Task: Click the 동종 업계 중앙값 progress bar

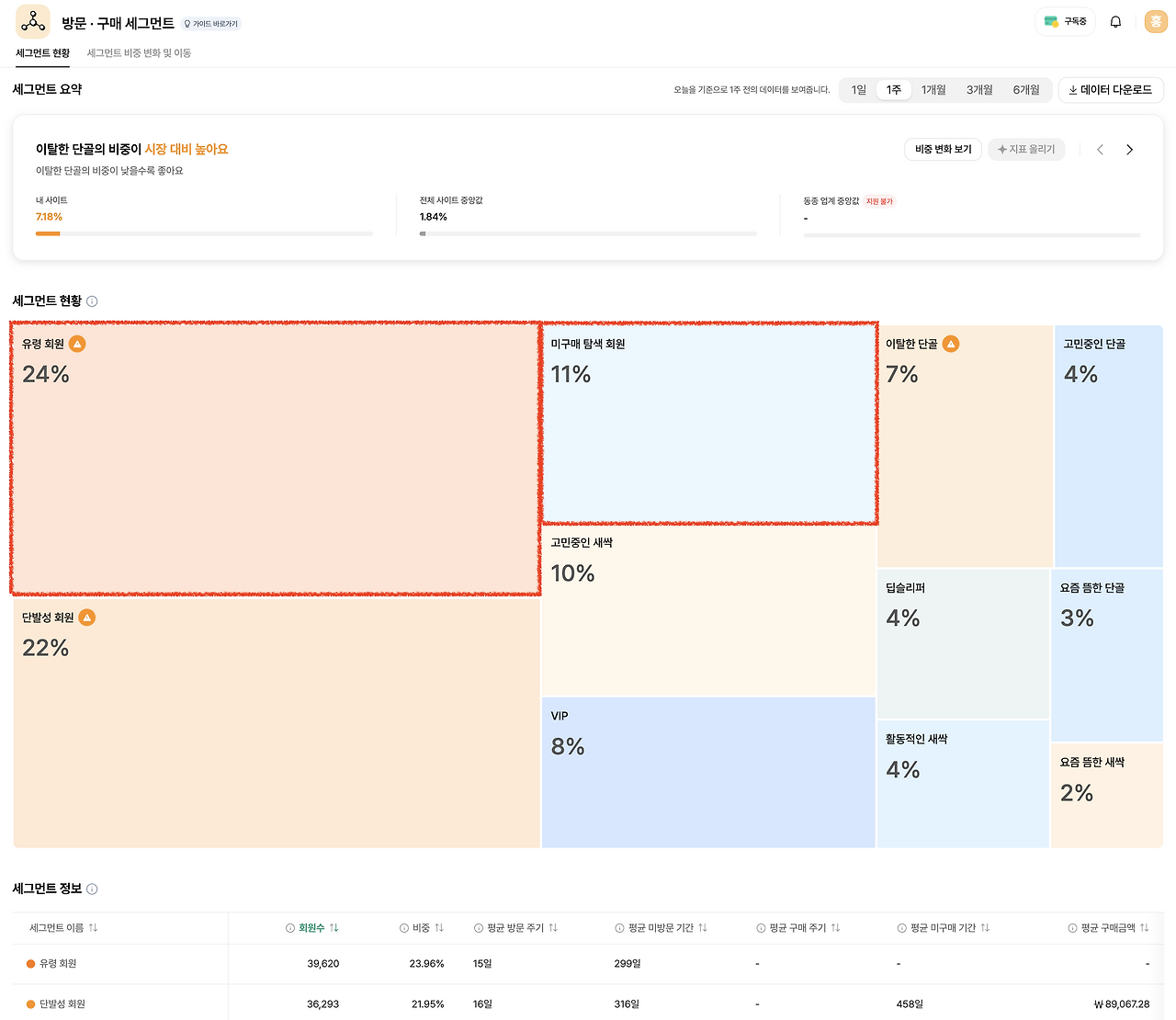Action: 972,235
